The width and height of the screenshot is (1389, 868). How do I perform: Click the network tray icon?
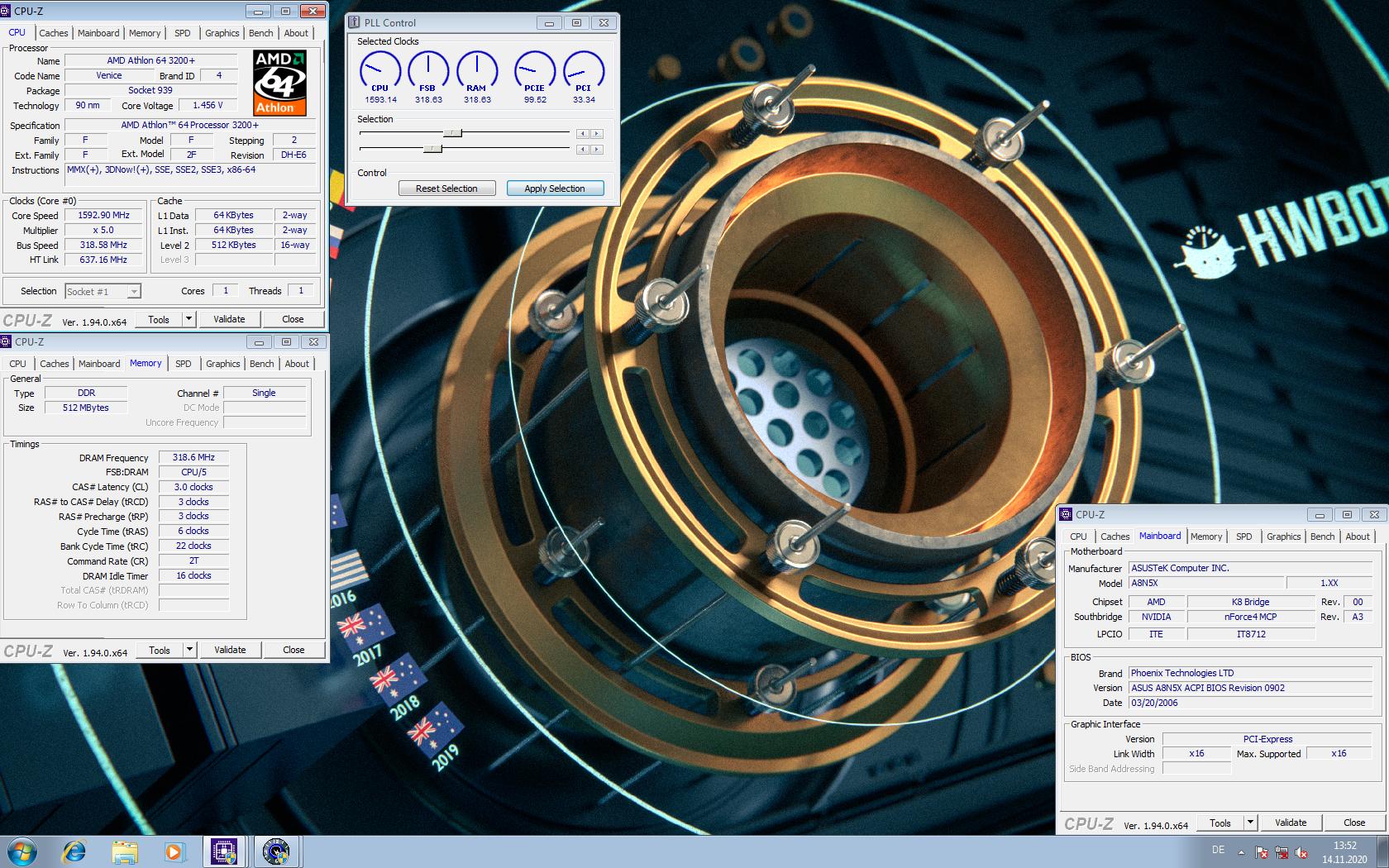pyautogui.click(x=1282, y=852)
